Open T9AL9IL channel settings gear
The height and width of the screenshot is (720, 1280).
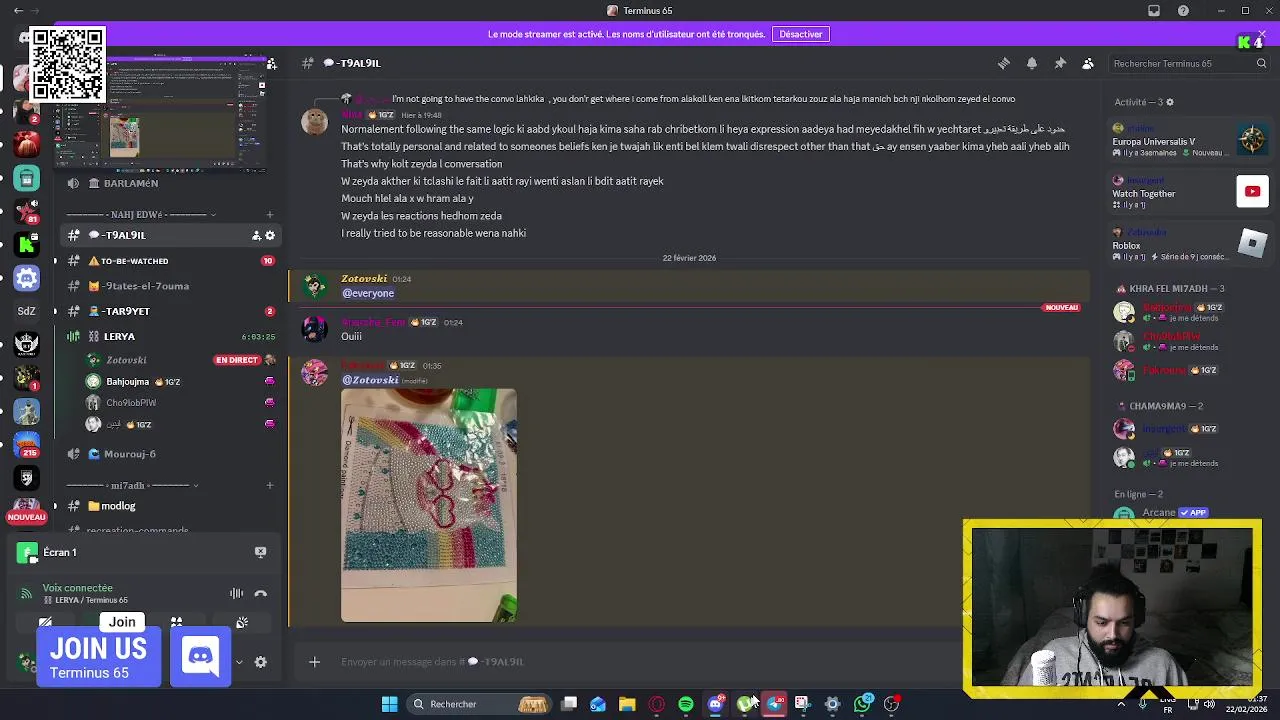click(270, 235)
